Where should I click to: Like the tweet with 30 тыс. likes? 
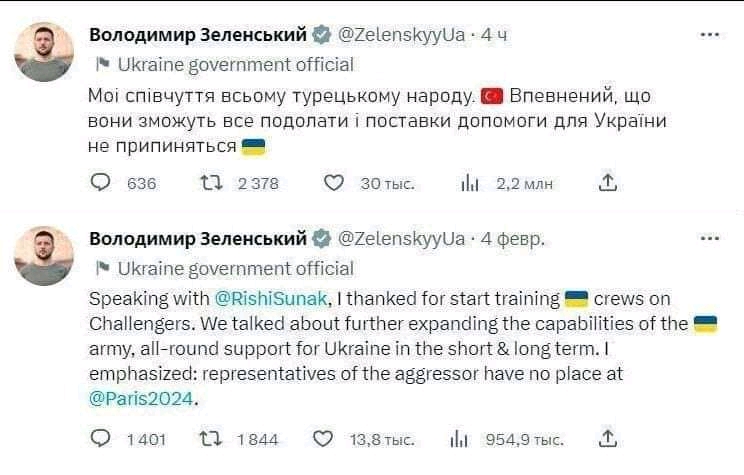[334, 183]
